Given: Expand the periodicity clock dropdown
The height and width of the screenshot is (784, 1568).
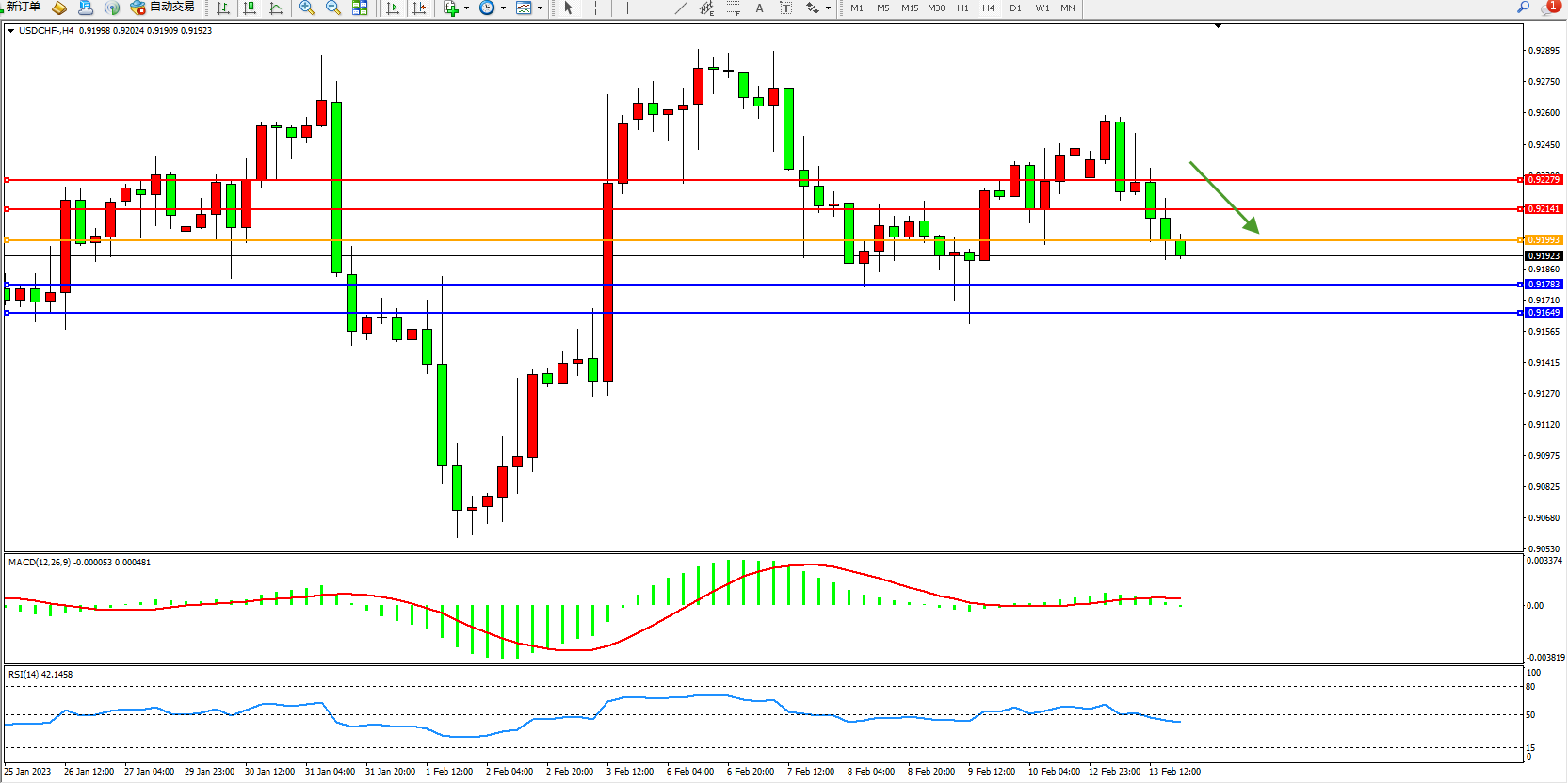Looking at the screenshot, I should point(503,8).
